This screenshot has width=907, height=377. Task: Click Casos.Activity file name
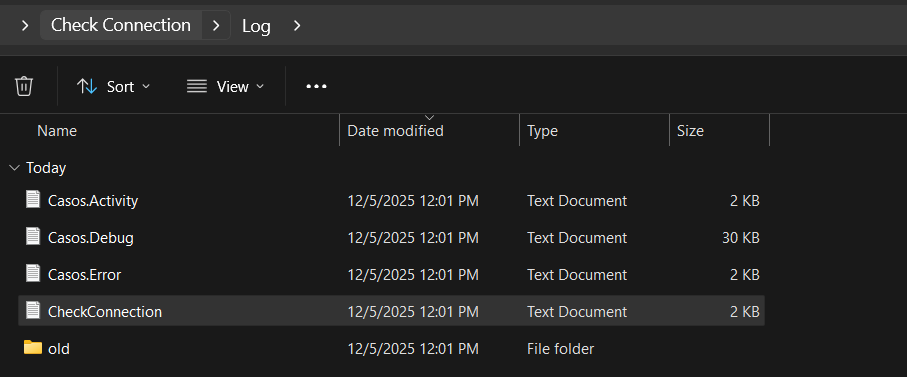[93, 201]
